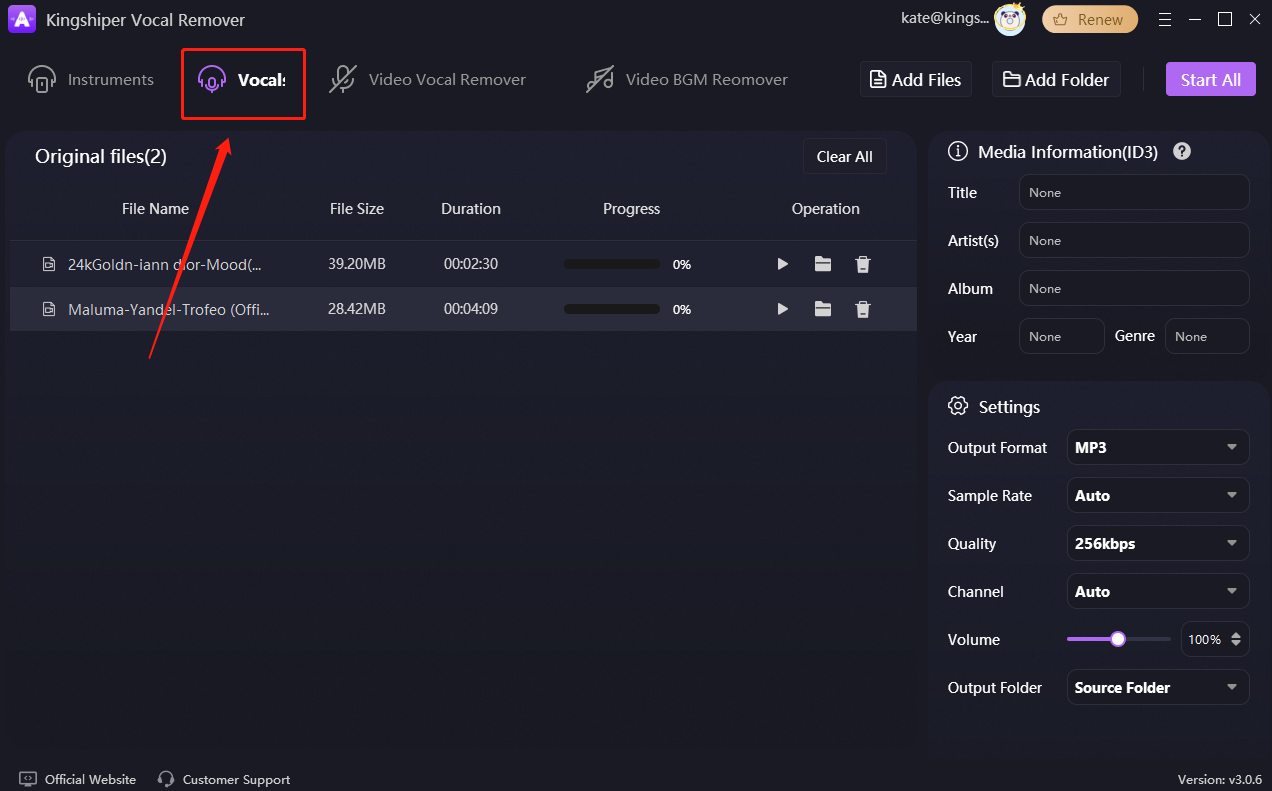Expand the Quality 256kbps dropdown
This screenshot has width=1272, height=791.
(x=1158, y=543)
